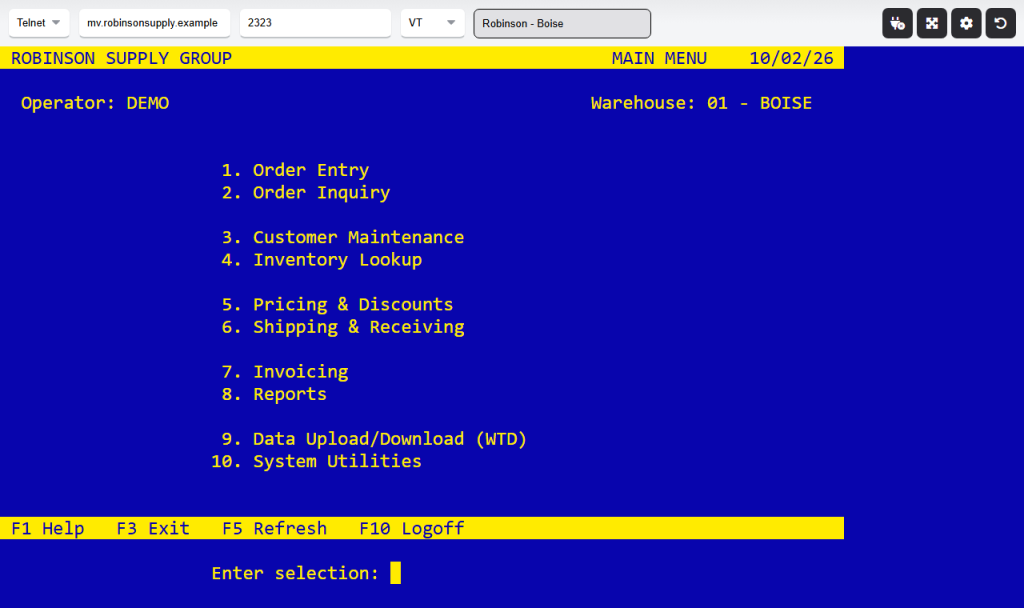Click F3 Exit in the function bar

[x=153, y=528]
